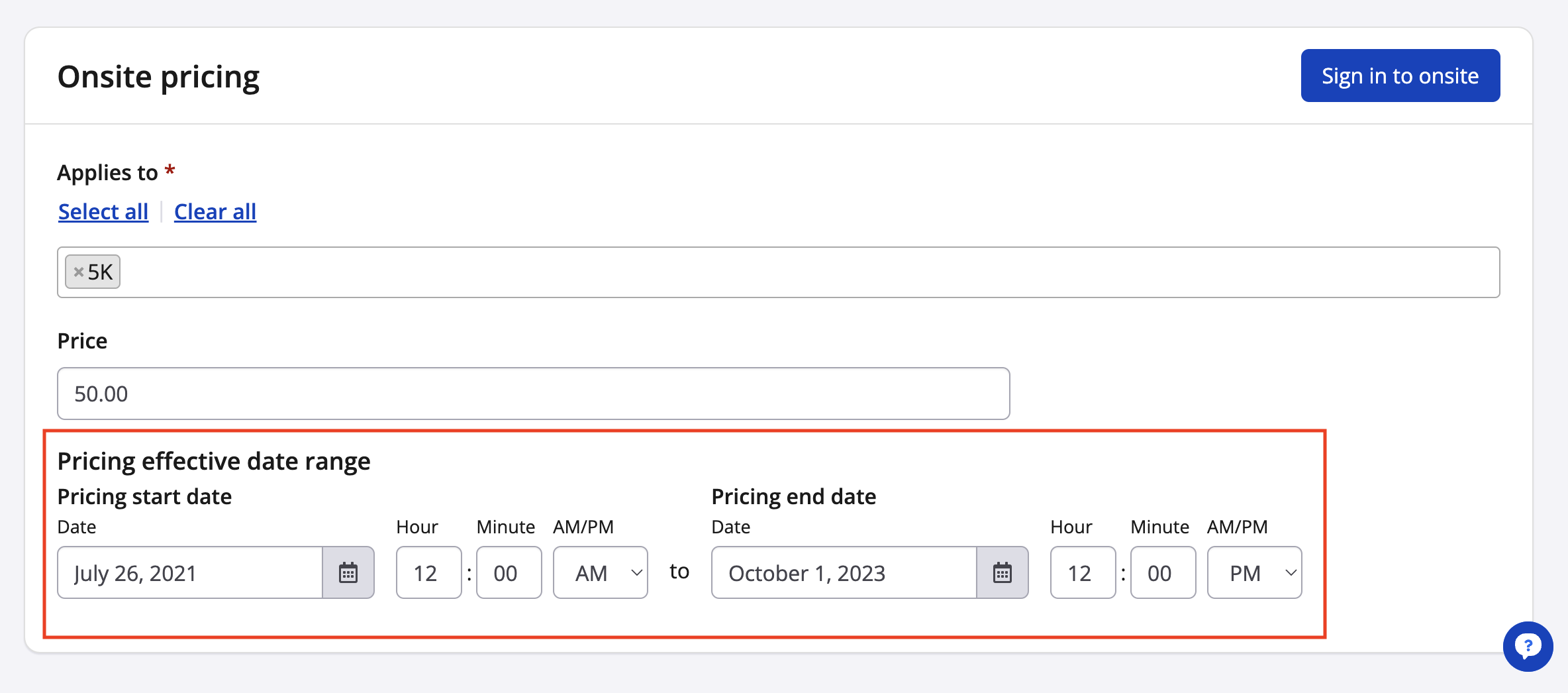Click the October 1, 2023 end date field

[x=844, y=572]
